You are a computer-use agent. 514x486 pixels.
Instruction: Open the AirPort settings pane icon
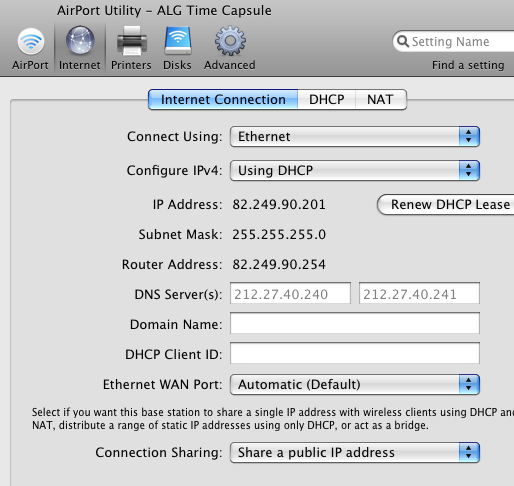[31, 41]
